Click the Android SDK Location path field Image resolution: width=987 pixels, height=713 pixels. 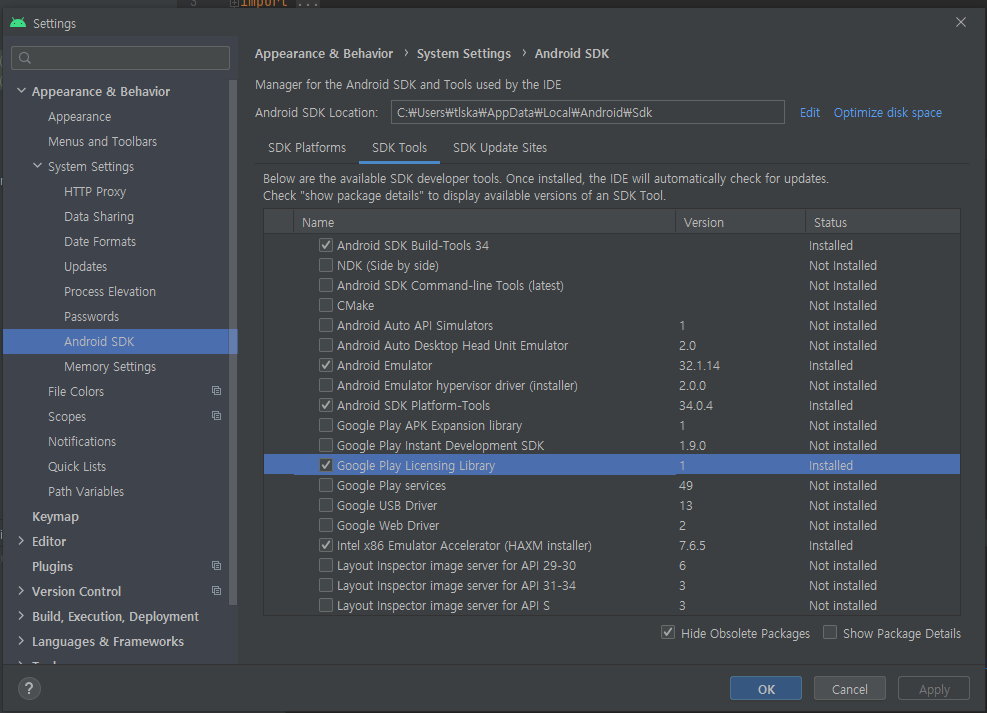click(587, 113)
